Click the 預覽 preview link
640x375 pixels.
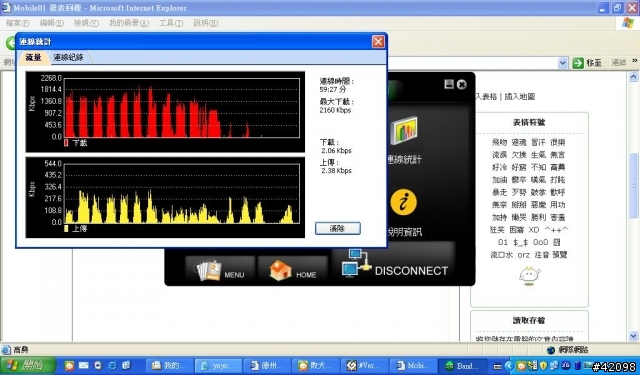pyautogui.click(x=560, y=255)
